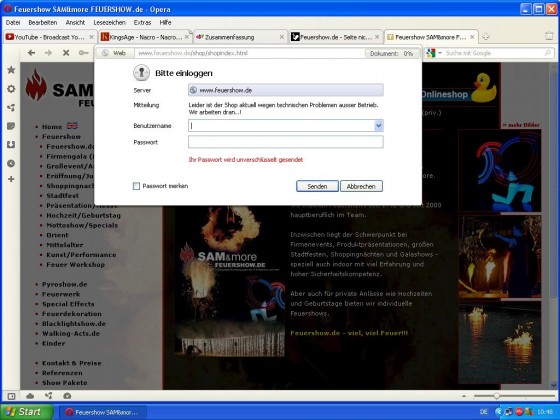Click the rubber duck image

click(x=484, y=88)
